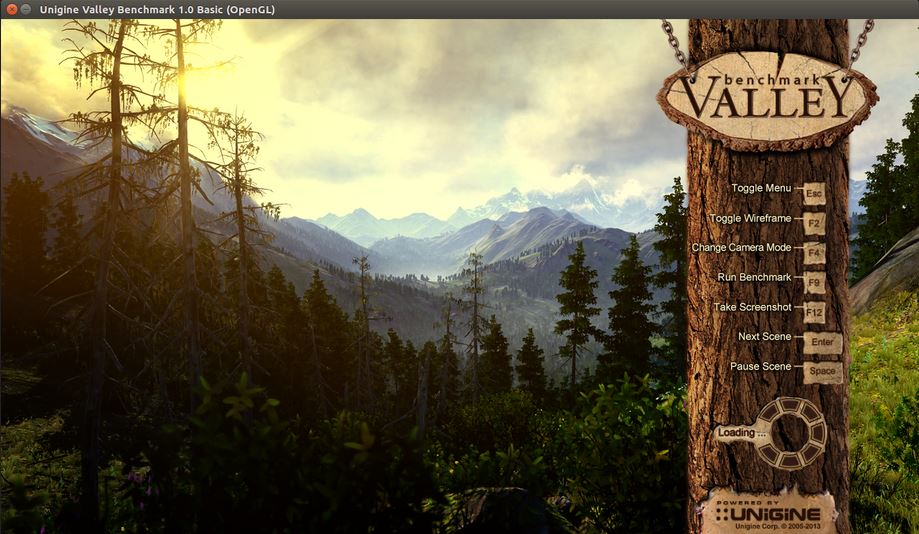
Task: Click the F12 screenshot key button
Action: tap(814, 312)
